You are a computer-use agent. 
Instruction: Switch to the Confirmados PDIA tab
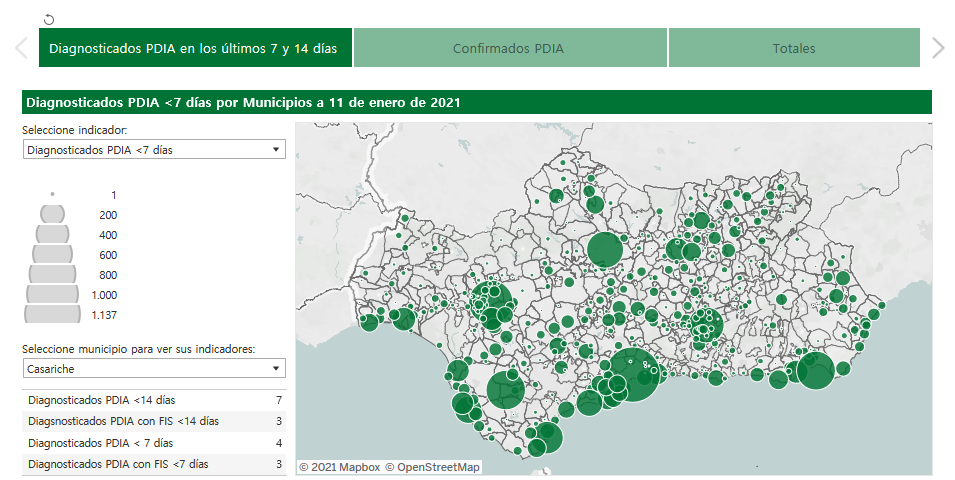(509, 48)
